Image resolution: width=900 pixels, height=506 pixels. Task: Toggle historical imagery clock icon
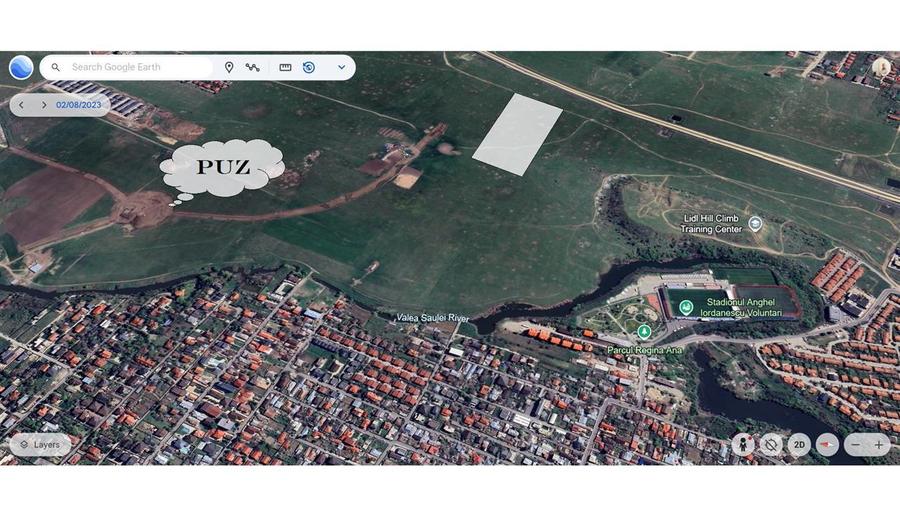[x=309, y=67]
